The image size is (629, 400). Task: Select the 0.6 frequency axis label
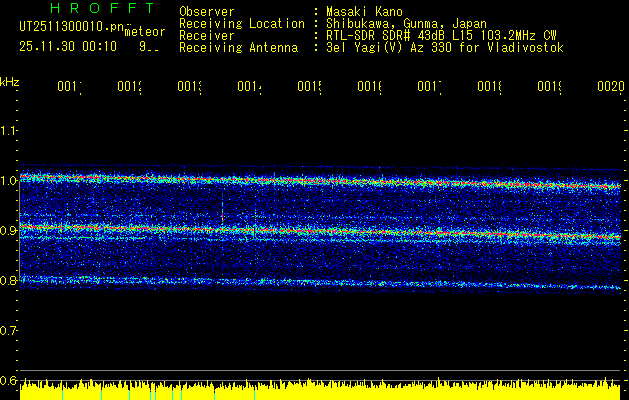[9, 380]
